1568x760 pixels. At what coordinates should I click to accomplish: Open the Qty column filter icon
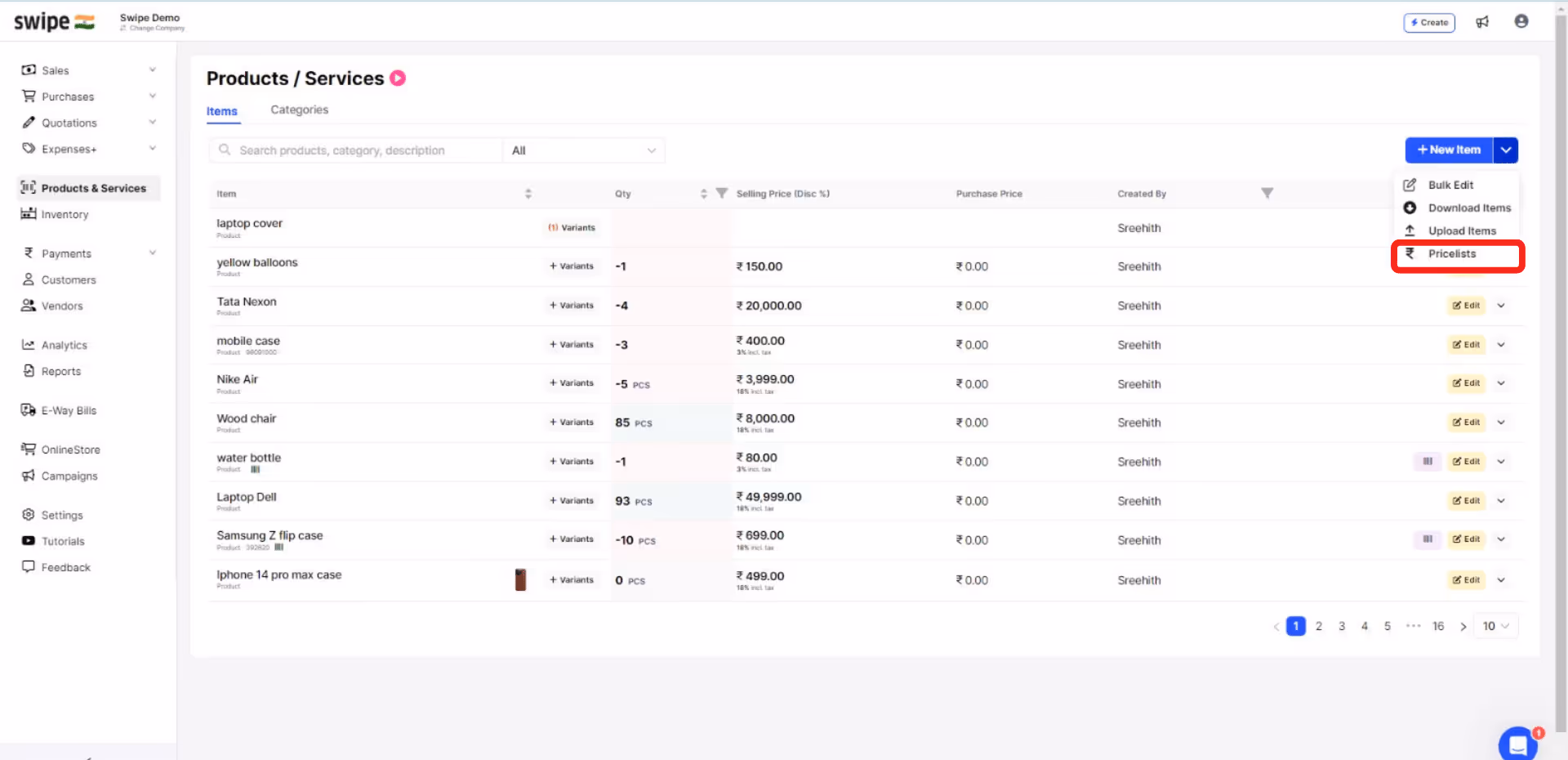click(722, 193)
